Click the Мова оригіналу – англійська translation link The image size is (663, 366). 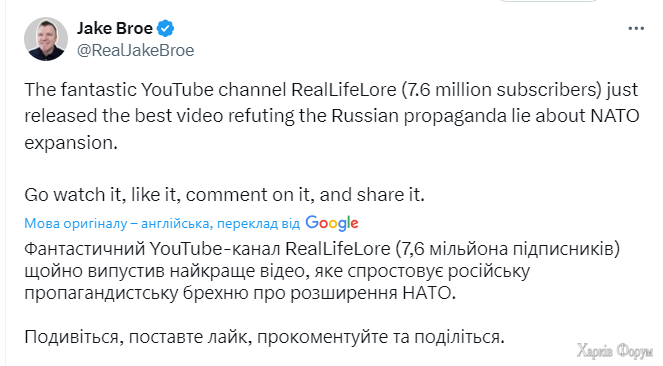[117, 223]
